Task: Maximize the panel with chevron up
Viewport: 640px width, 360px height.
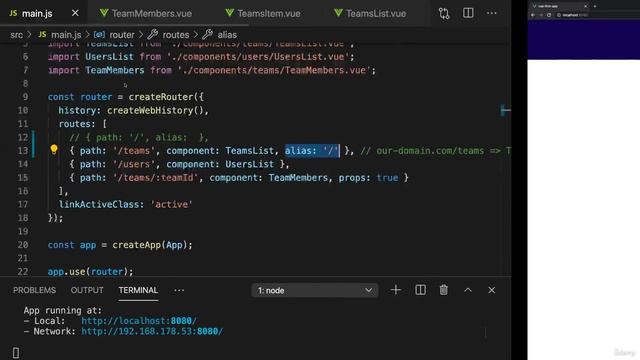Action: (x=468, y=290)
